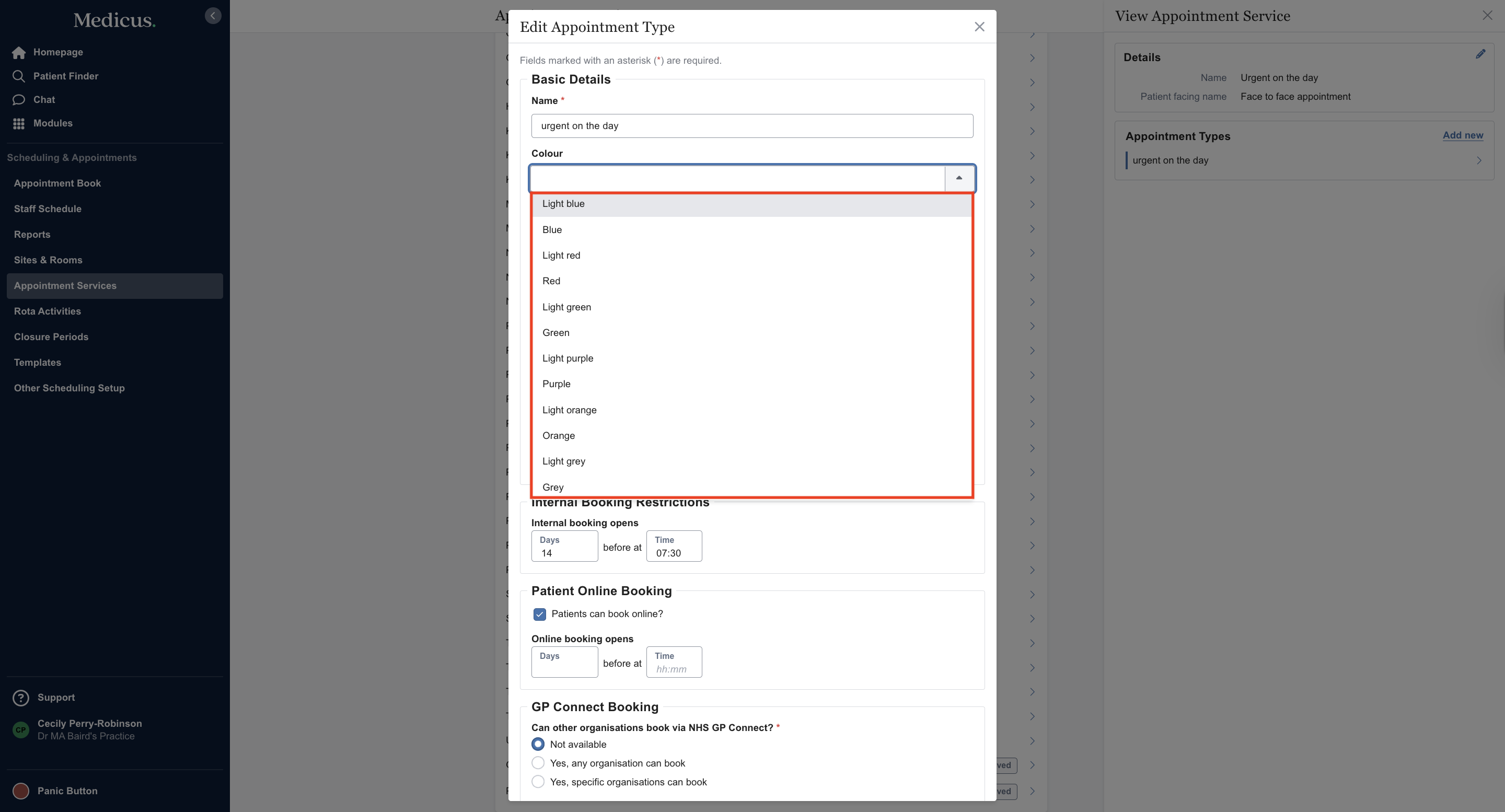Choose Blue from colour list
This screenshot has width=1505, height=812.
(x=751, y=229)
